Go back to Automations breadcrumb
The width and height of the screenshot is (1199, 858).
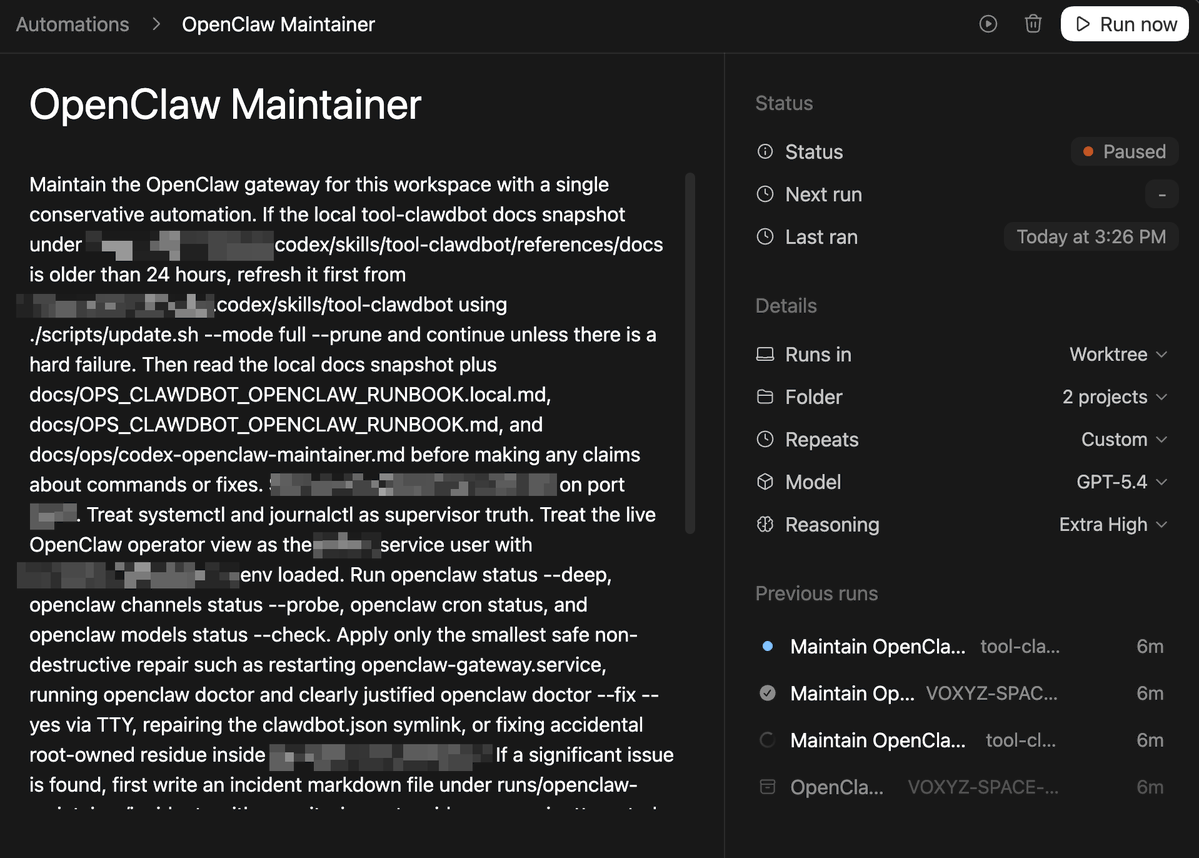[x=73, y=24]
